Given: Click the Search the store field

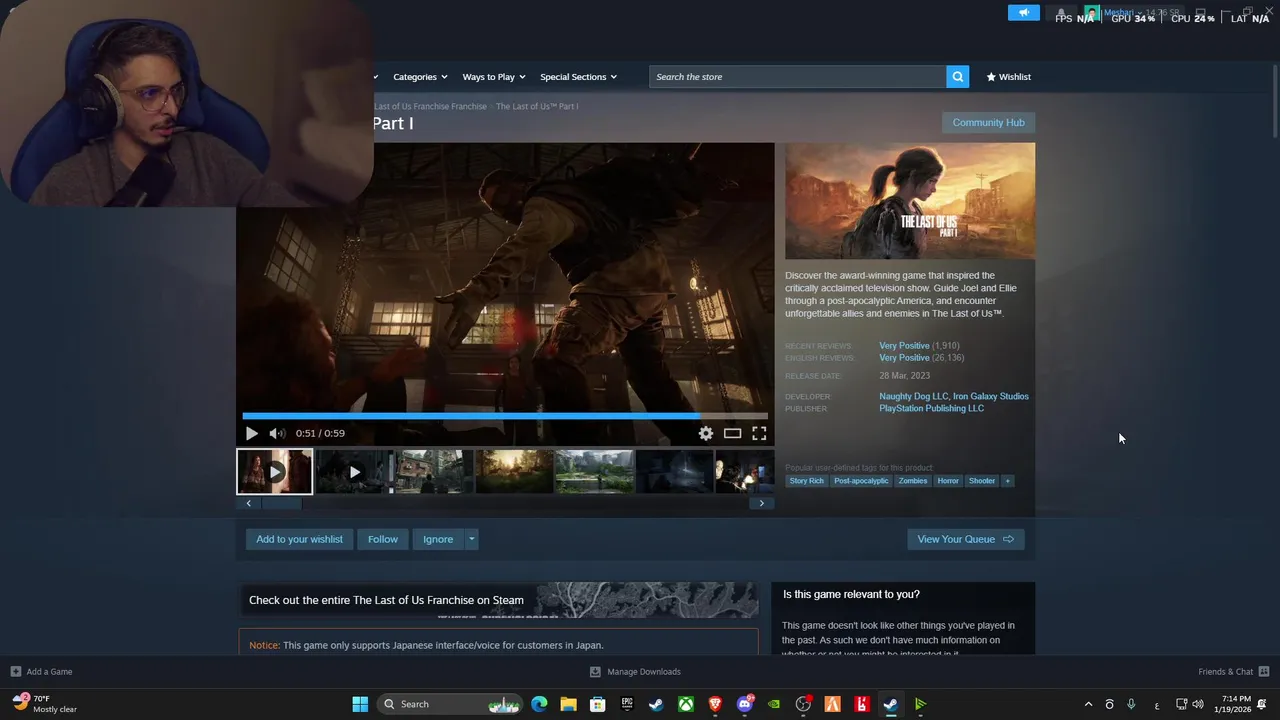Looking at the screenshot, I should [798, 77].
